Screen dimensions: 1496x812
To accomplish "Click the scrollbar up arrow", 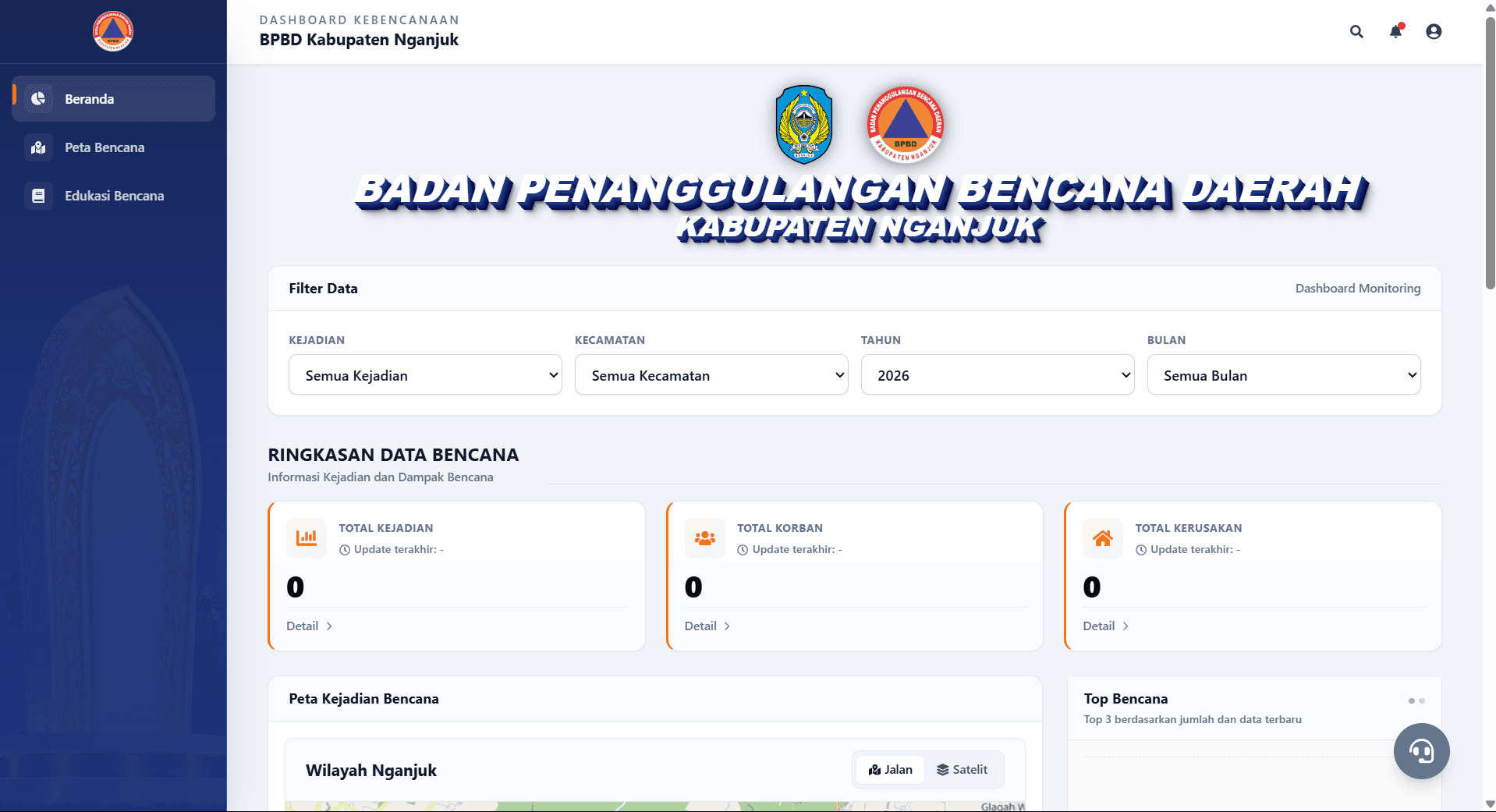I will (1490, 6).
